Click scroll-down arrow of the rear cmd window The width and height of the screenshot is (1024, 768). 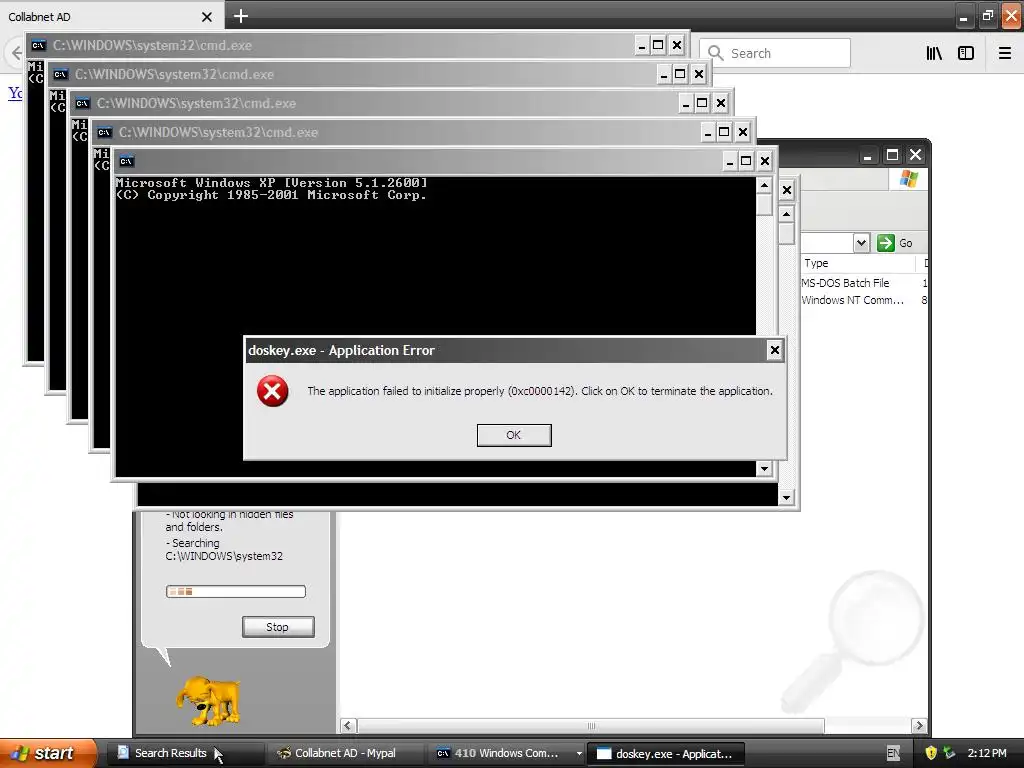coord(786,498)
